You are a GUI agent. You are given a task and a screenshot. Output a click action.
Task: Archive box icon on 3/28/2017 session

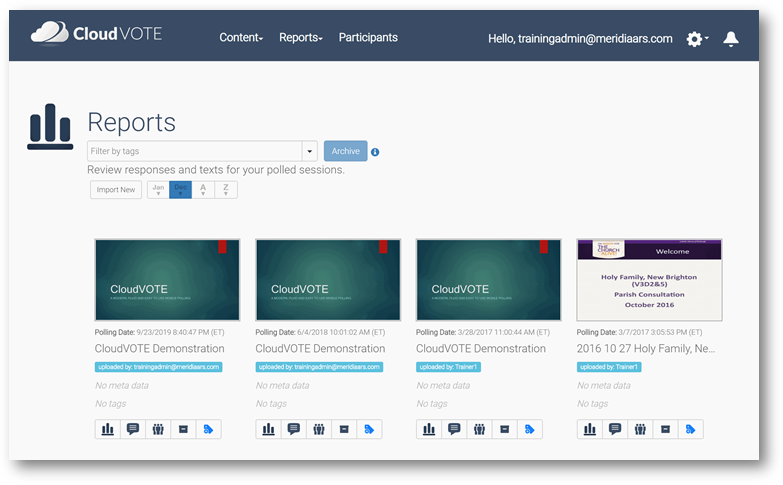pyautogui.click(x=504, y=429)
